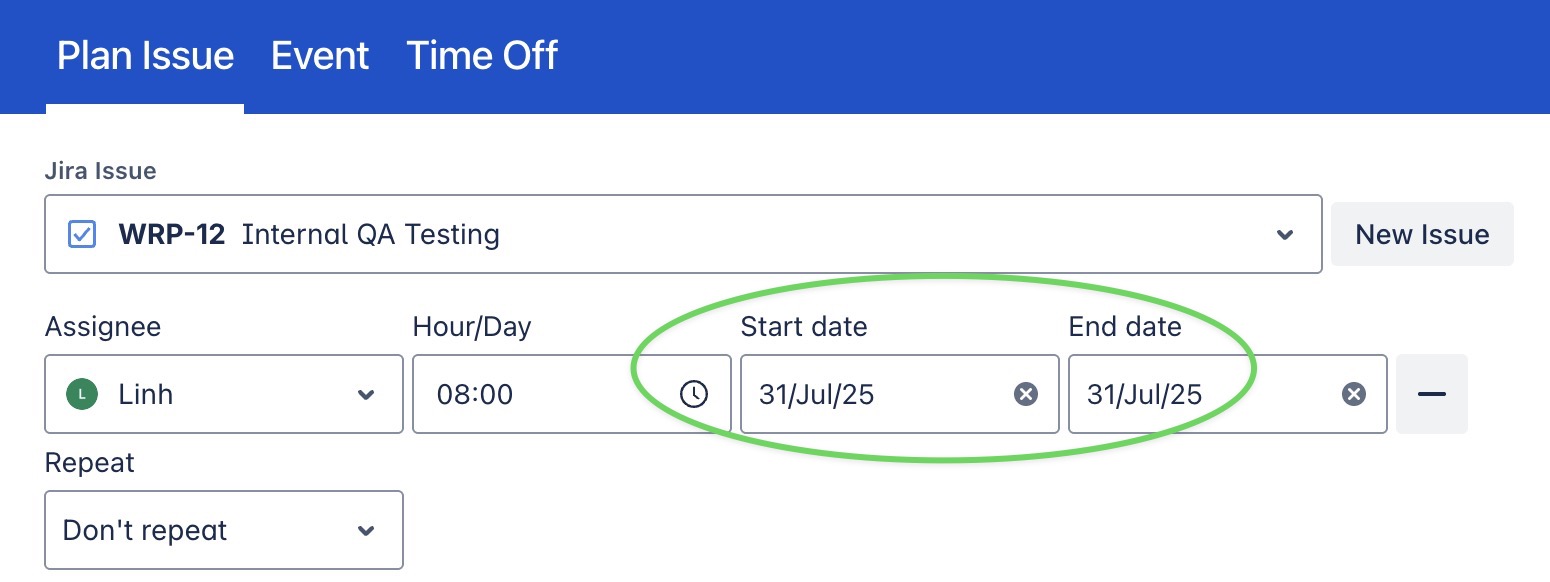Click the Linh assignee name
The image size is (1550, 582).
(x=146, y=394)
